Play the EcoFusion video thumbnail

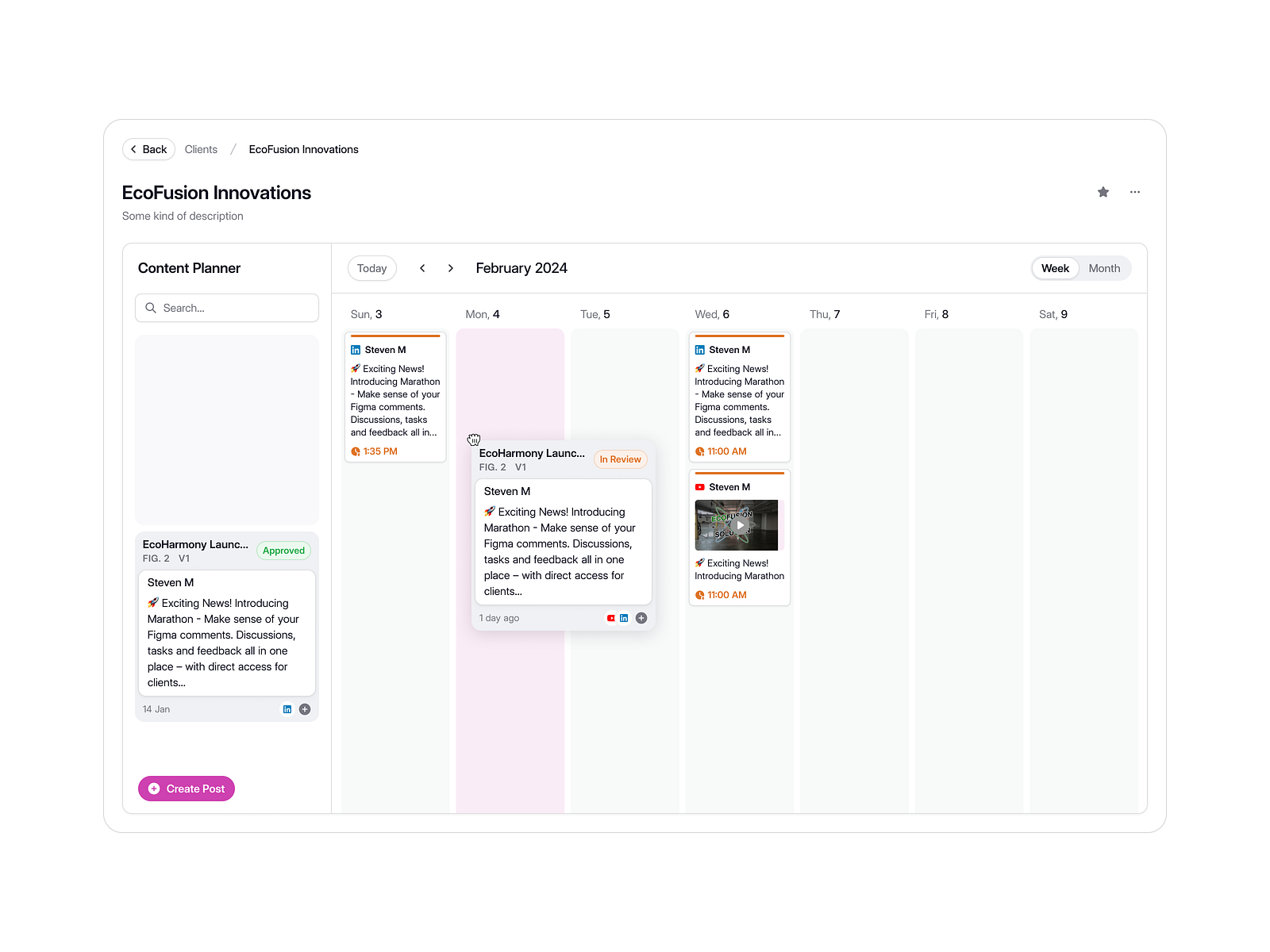click(738, 524)
